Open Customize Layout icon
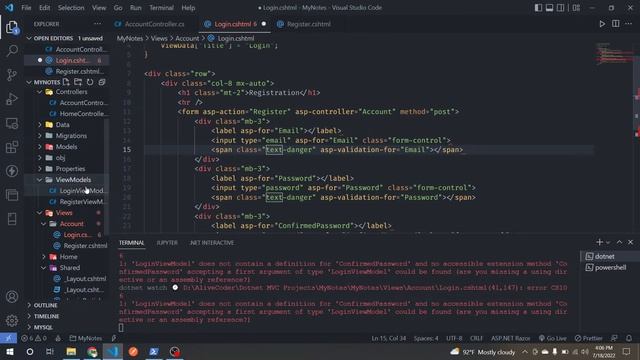 point(576,8)
